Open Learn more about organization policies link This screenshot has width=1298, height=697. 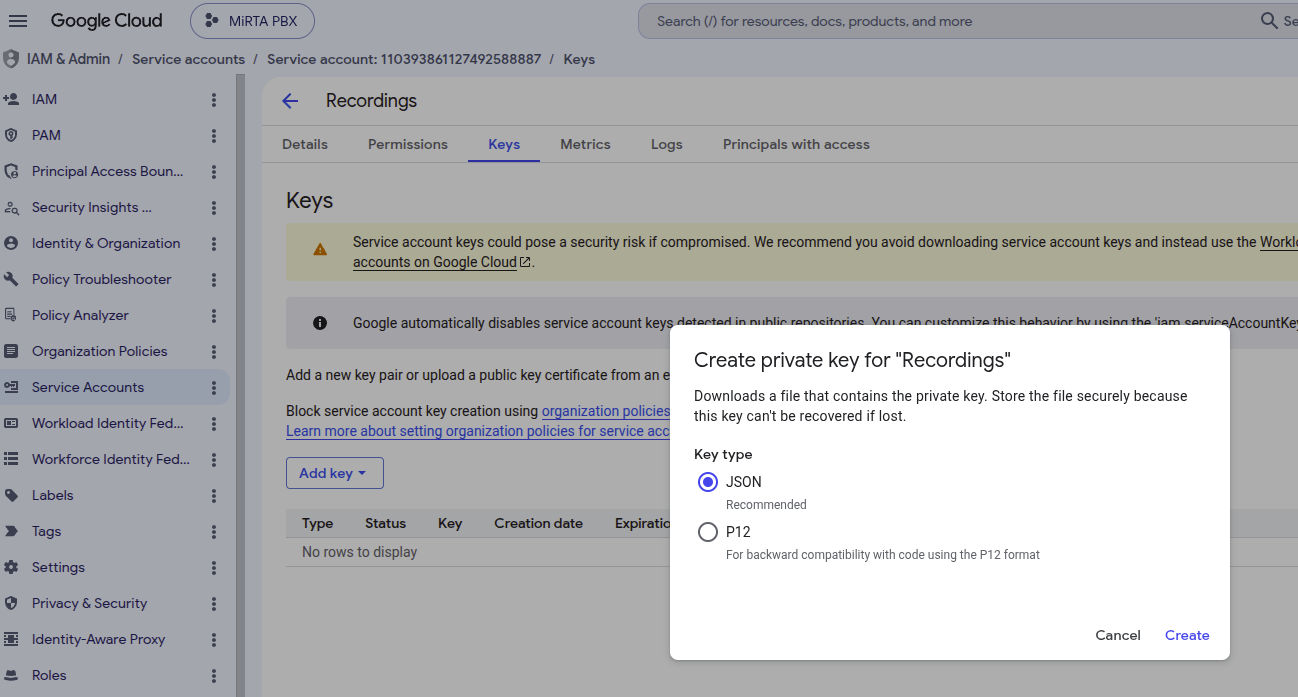tap(477, 431)
